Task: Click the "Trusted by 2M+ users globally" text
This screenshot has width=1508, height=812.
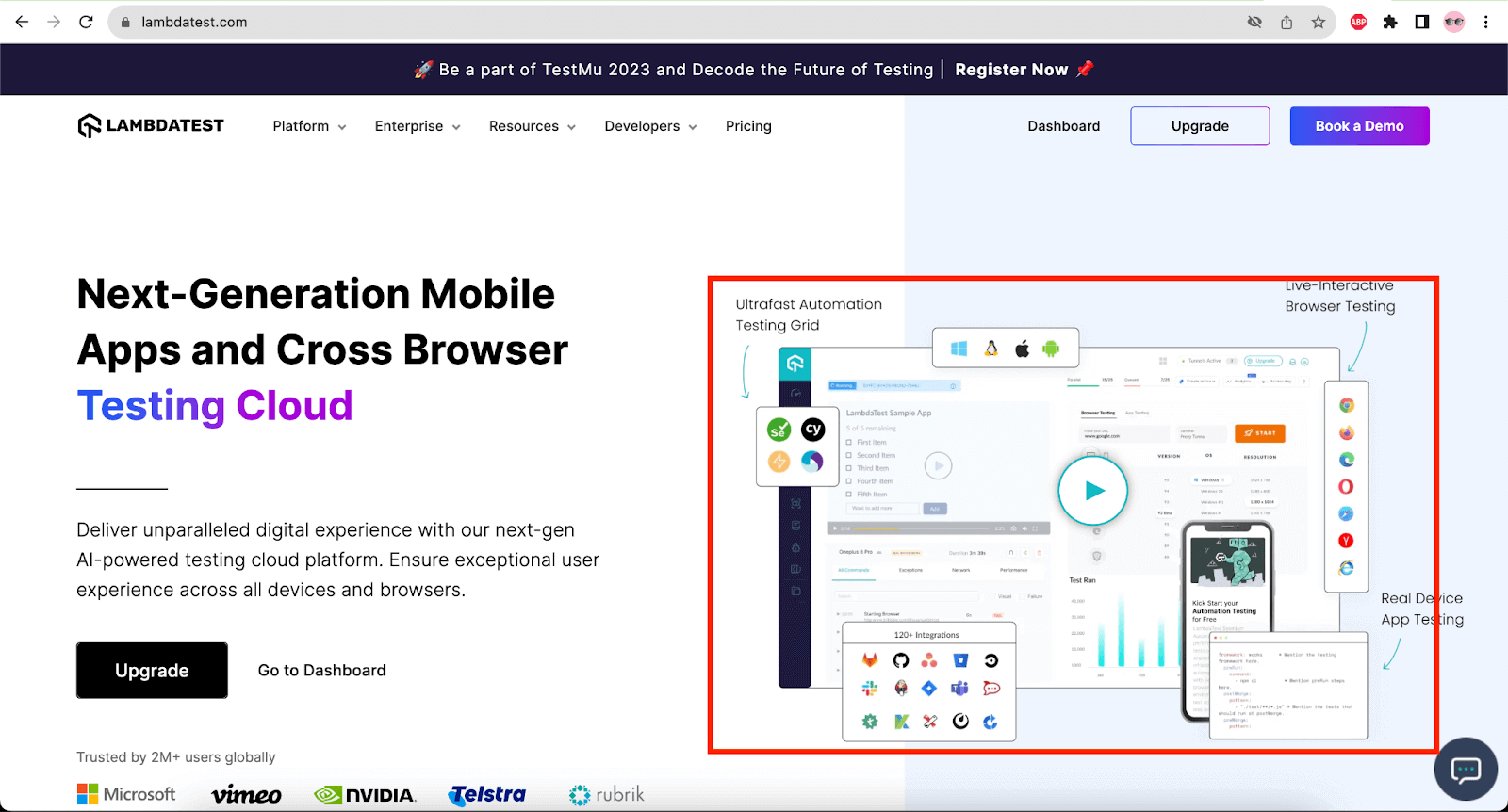Action: [176, 757]
